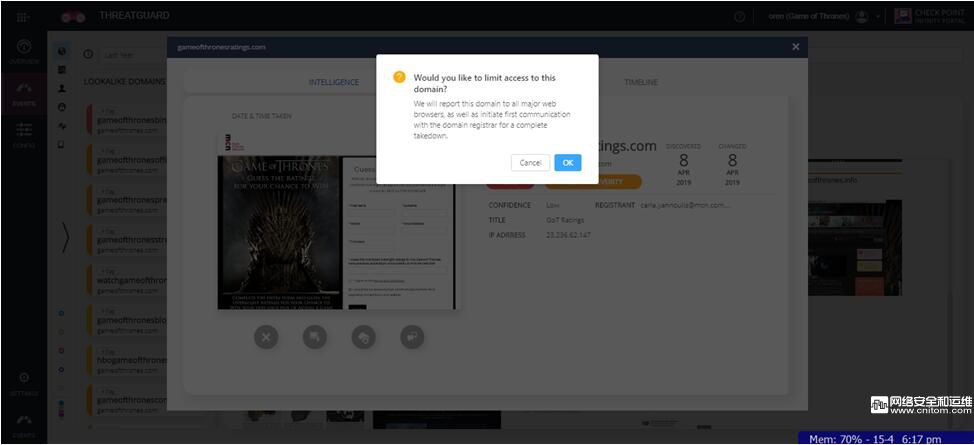The width and height of the screenshot is (974, 445).
Task: Open the Check Point Infinity Portal logo
Action: [932, 17]
